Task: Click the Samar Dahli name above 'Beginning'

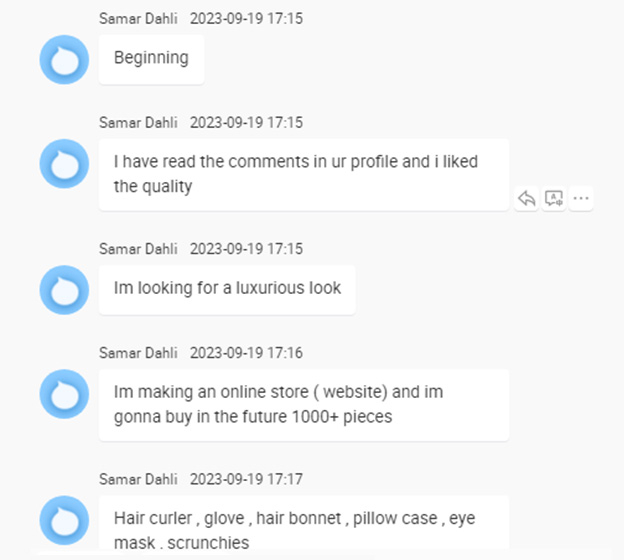Action: (x=138, y=19)
